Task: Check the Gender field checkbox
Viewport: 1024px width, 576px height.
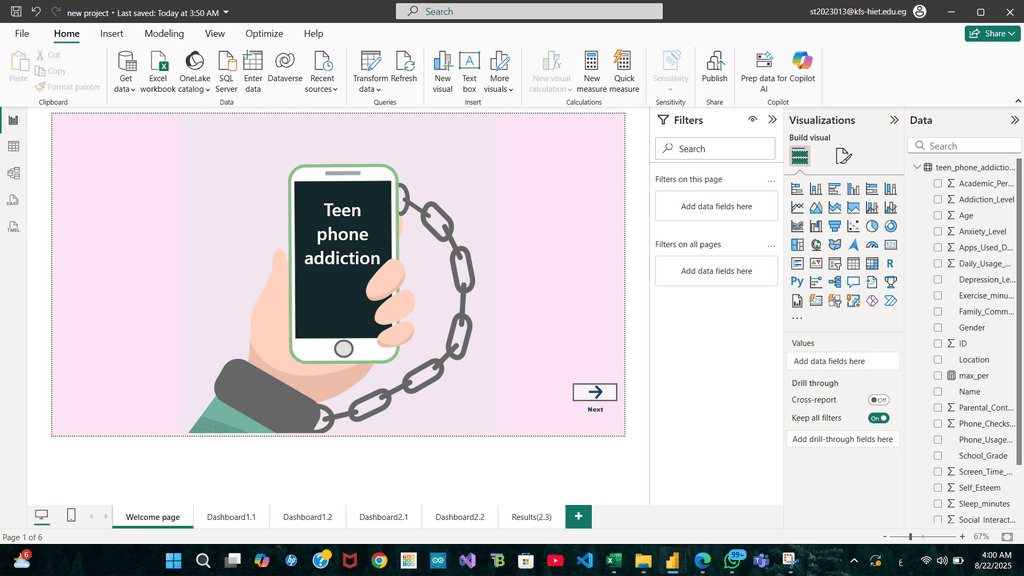Action: (x=938, y=328)
